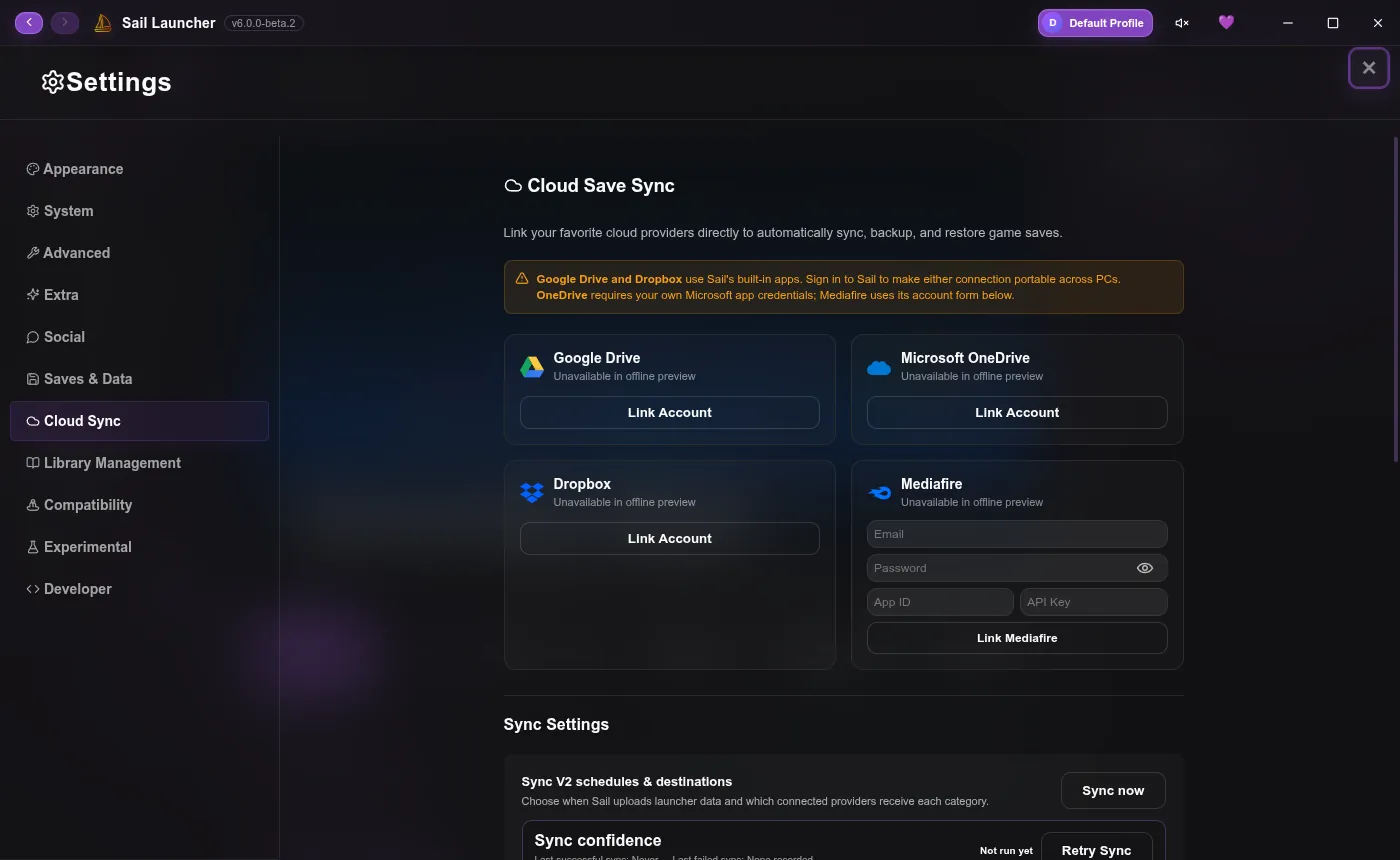Focus the API Key field
Screen dimensions: 1400x860
pyautogui.click(x=1094, y=602)
